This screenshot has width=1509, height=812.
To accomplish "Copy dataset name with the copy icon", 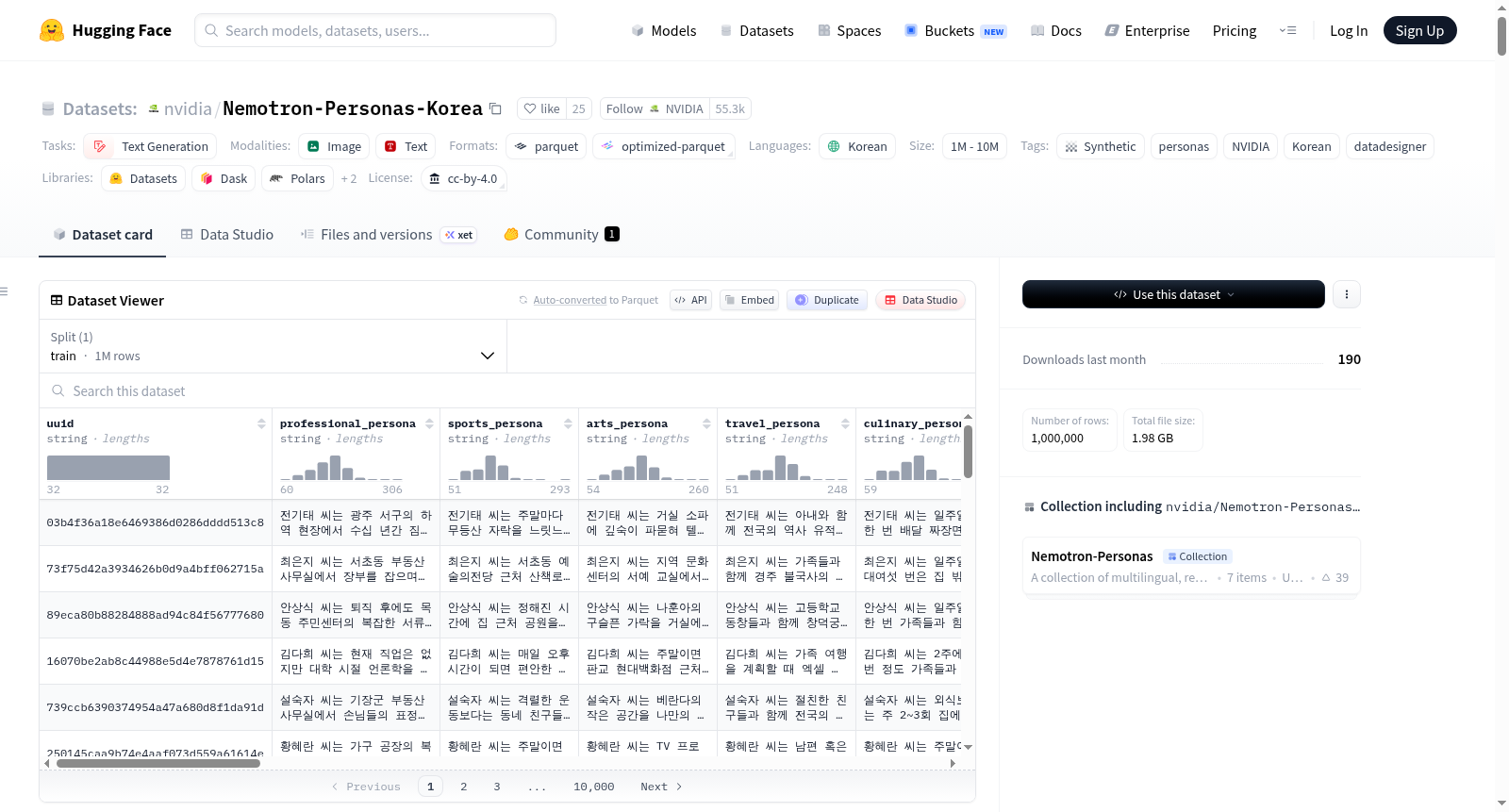I will coord(495,108).
